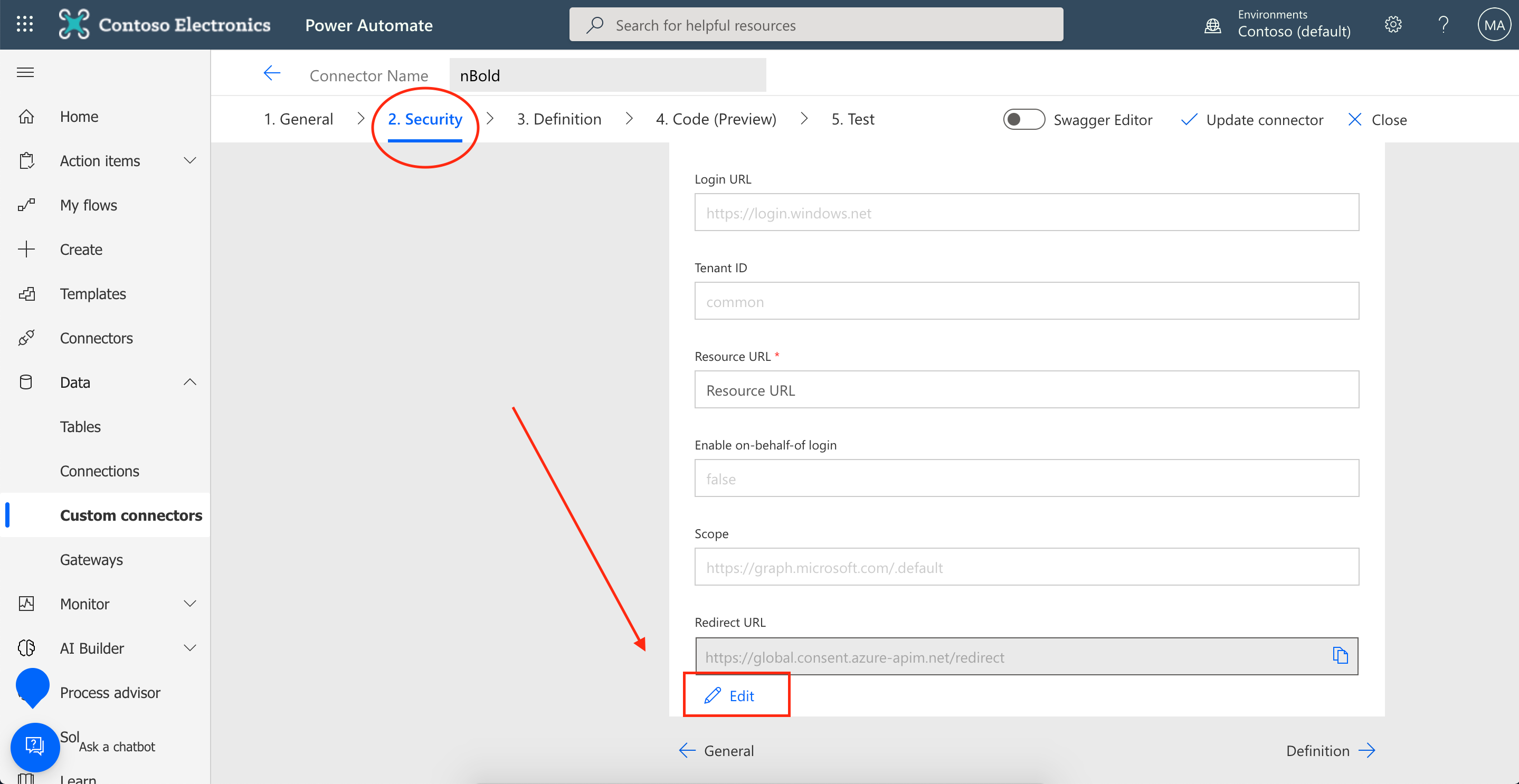Open the Environments picker globe icon

pyautogui.click(x=1212, y=25)
